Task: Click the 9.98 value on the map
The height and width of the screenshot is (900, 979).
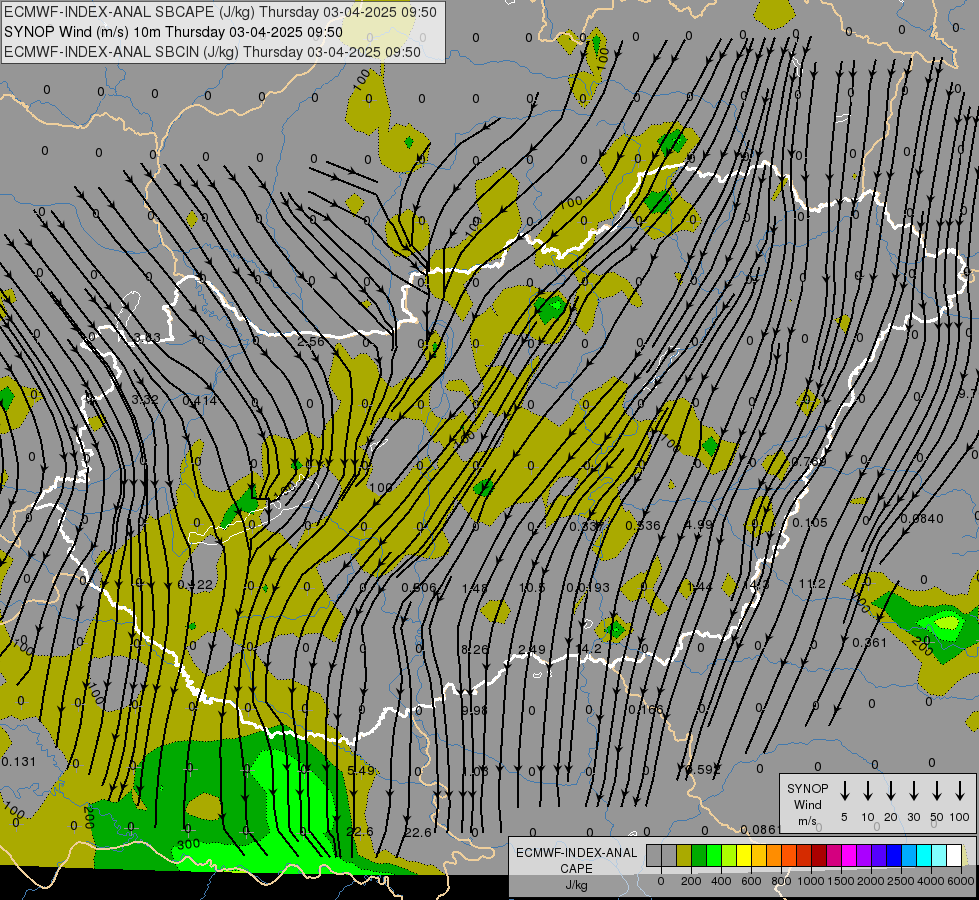Action: click(x=475, y=710)
